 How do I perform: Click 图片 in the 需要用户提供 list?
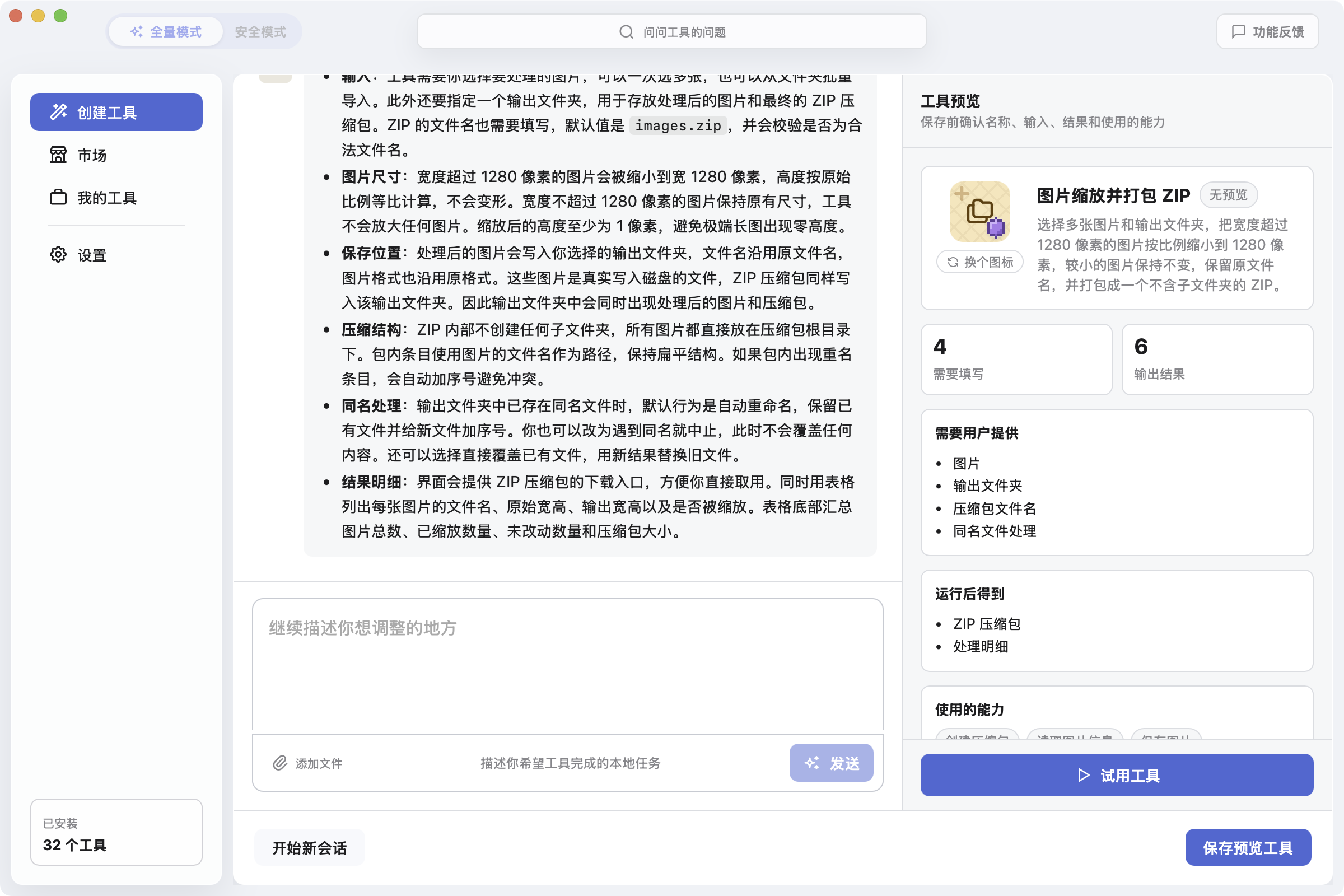967,463
